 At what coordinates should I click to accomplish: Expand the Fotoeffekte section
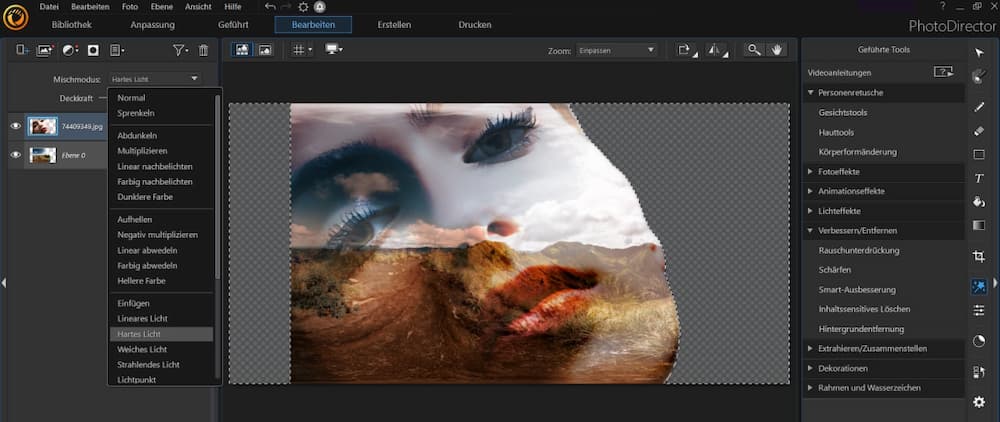tap(838, 171)
